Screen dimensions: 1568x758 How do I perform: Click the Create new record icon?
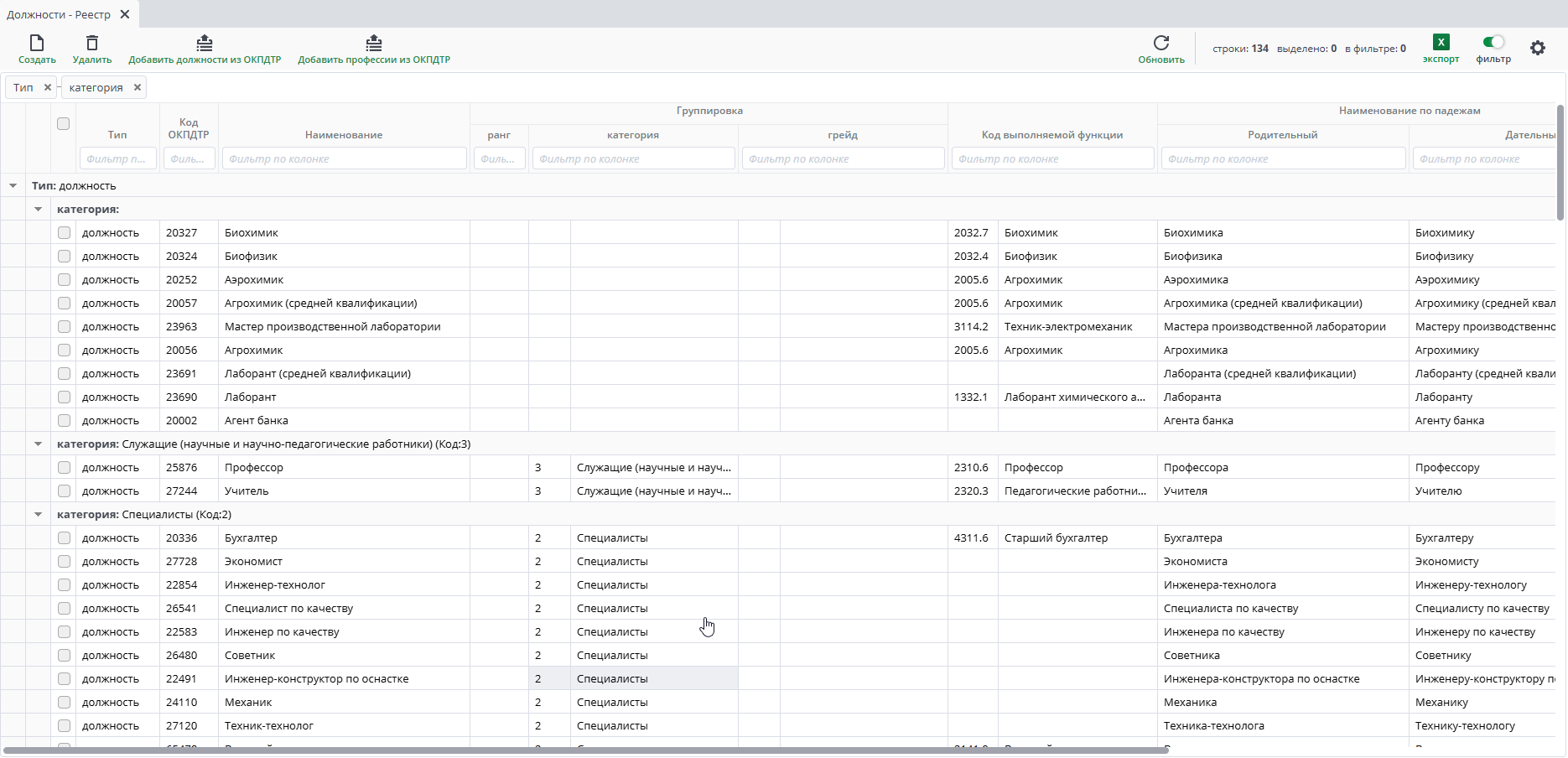click(x=37, y=43)
